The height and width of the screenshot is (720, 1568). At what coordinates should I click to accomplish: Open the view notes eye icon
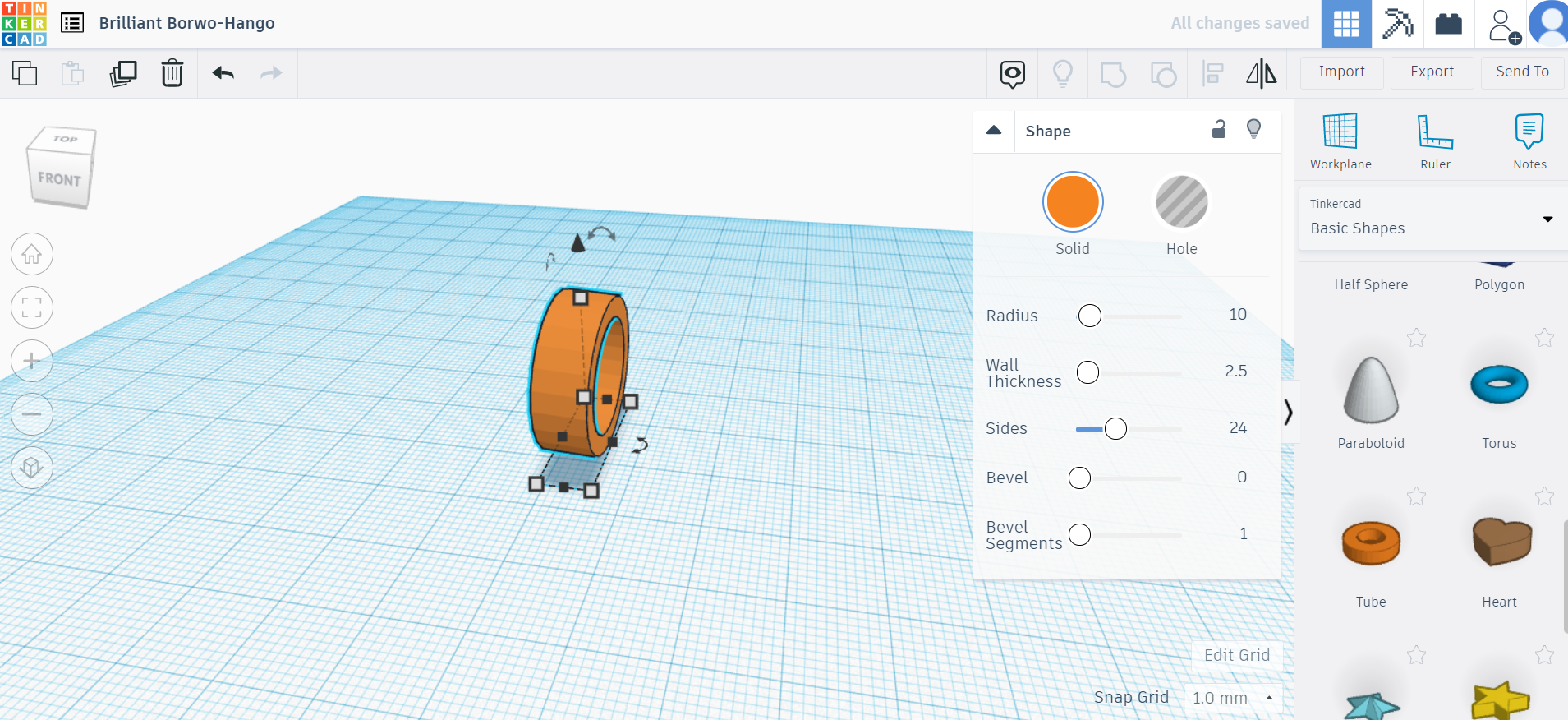[1013, 74]
